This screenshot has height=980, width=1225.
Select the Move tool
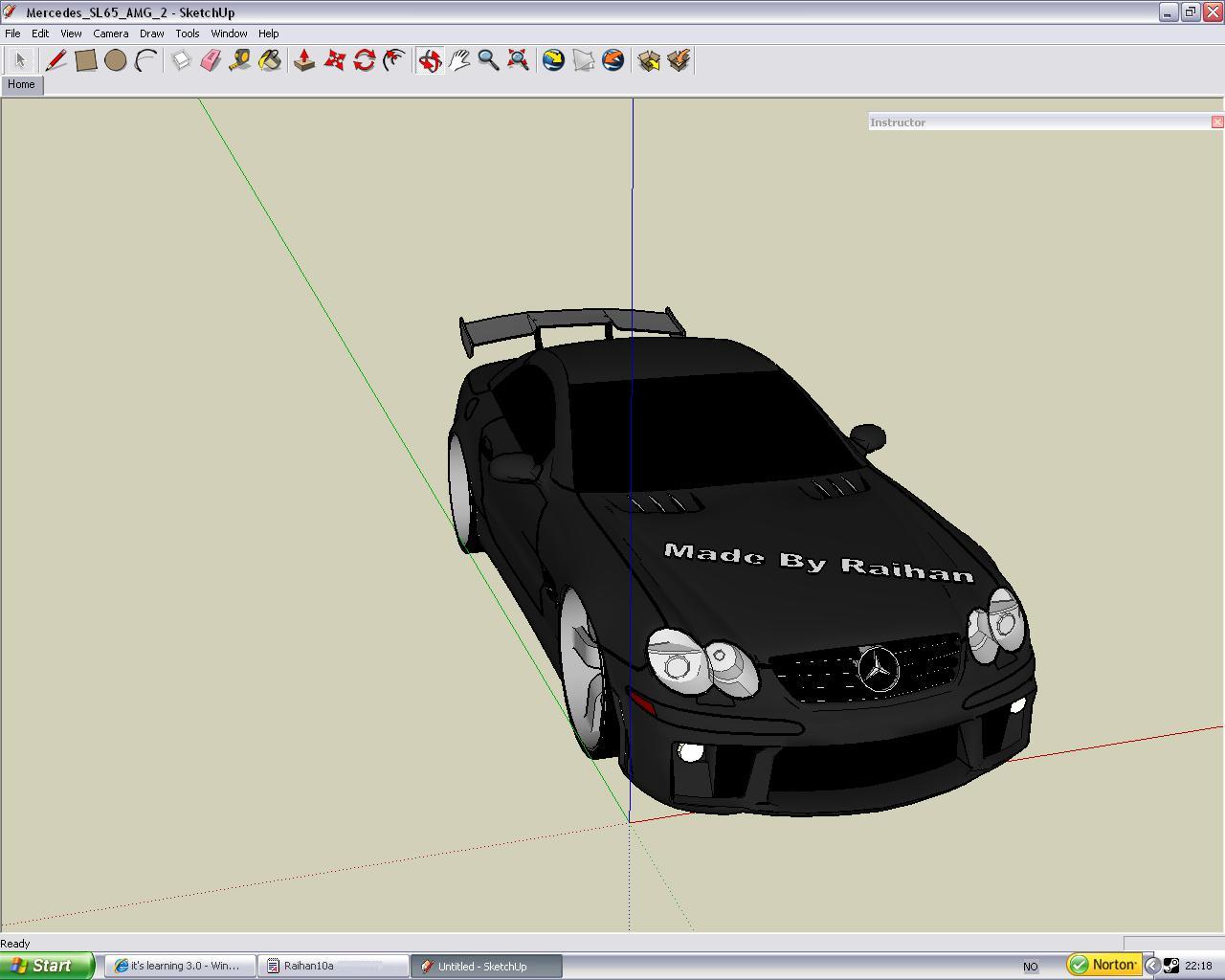coord(334,60)
